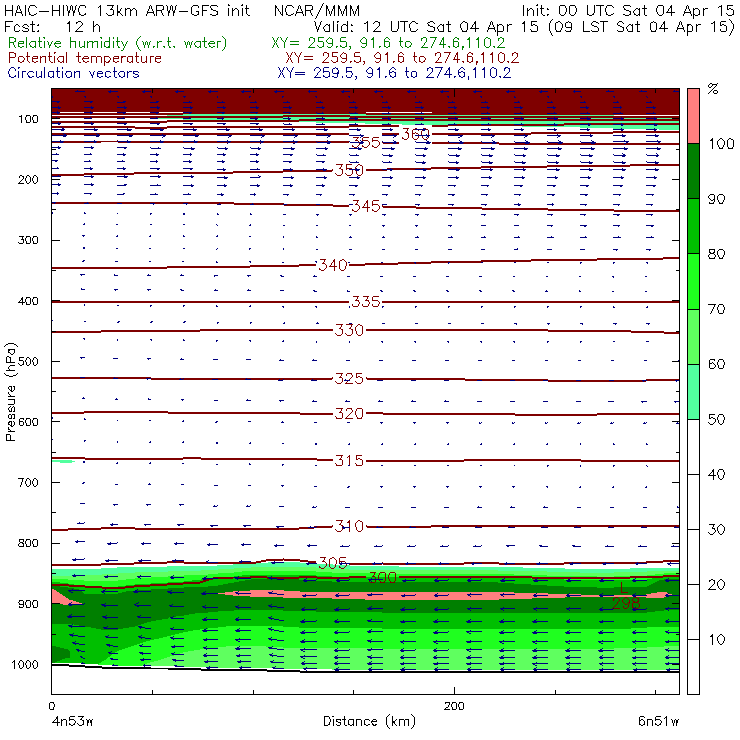Click the 70 colorbar value label

tap(716, 309)
